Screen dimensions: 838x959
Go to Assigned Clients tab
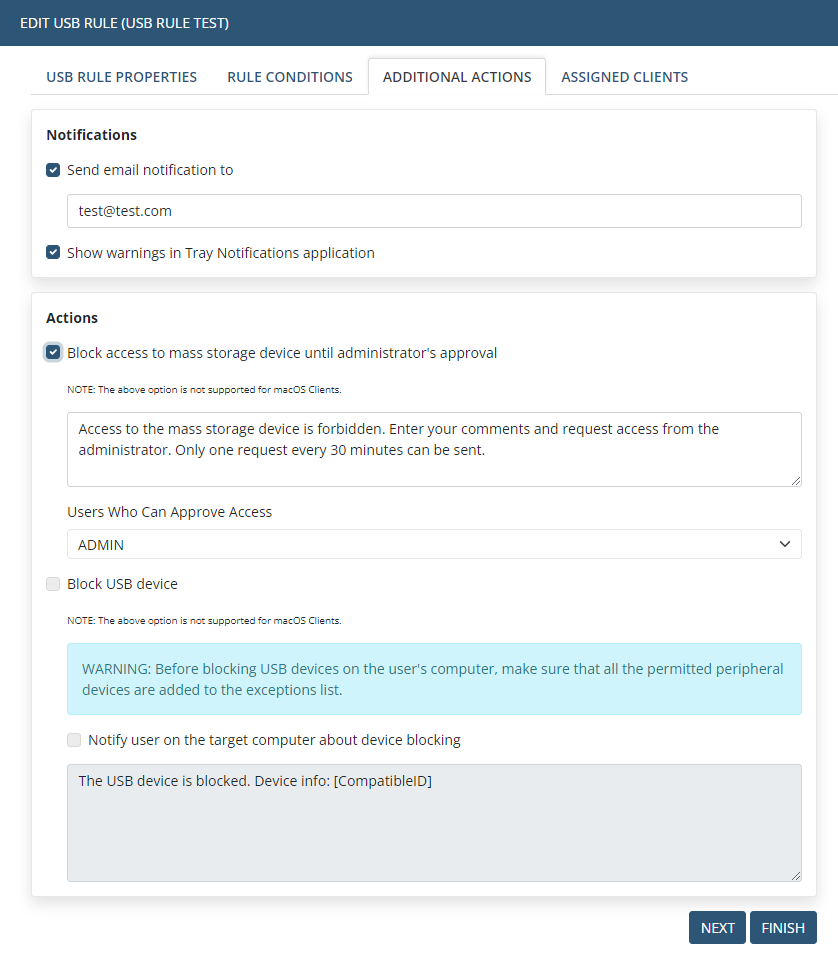pyautogui.click(x=624, y=77)
